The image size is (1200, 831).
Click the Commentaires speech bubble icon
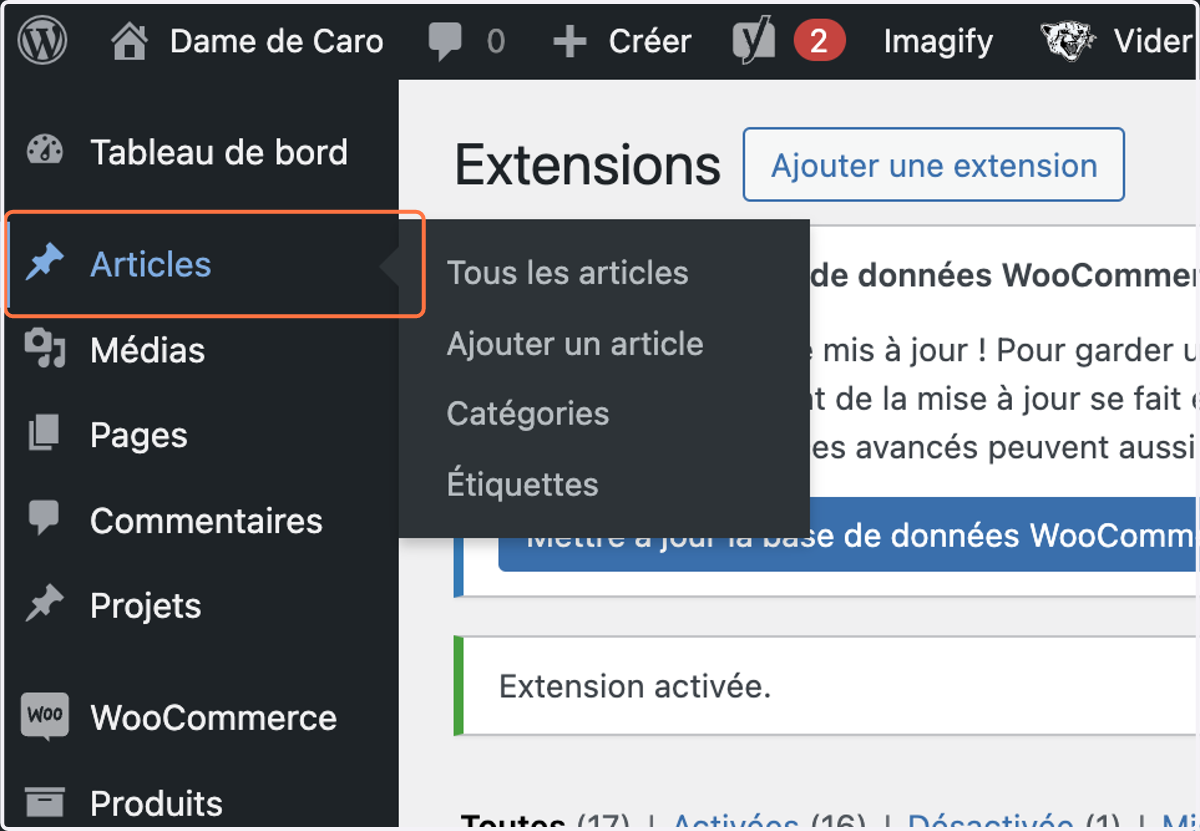click(x=44, y=519)
